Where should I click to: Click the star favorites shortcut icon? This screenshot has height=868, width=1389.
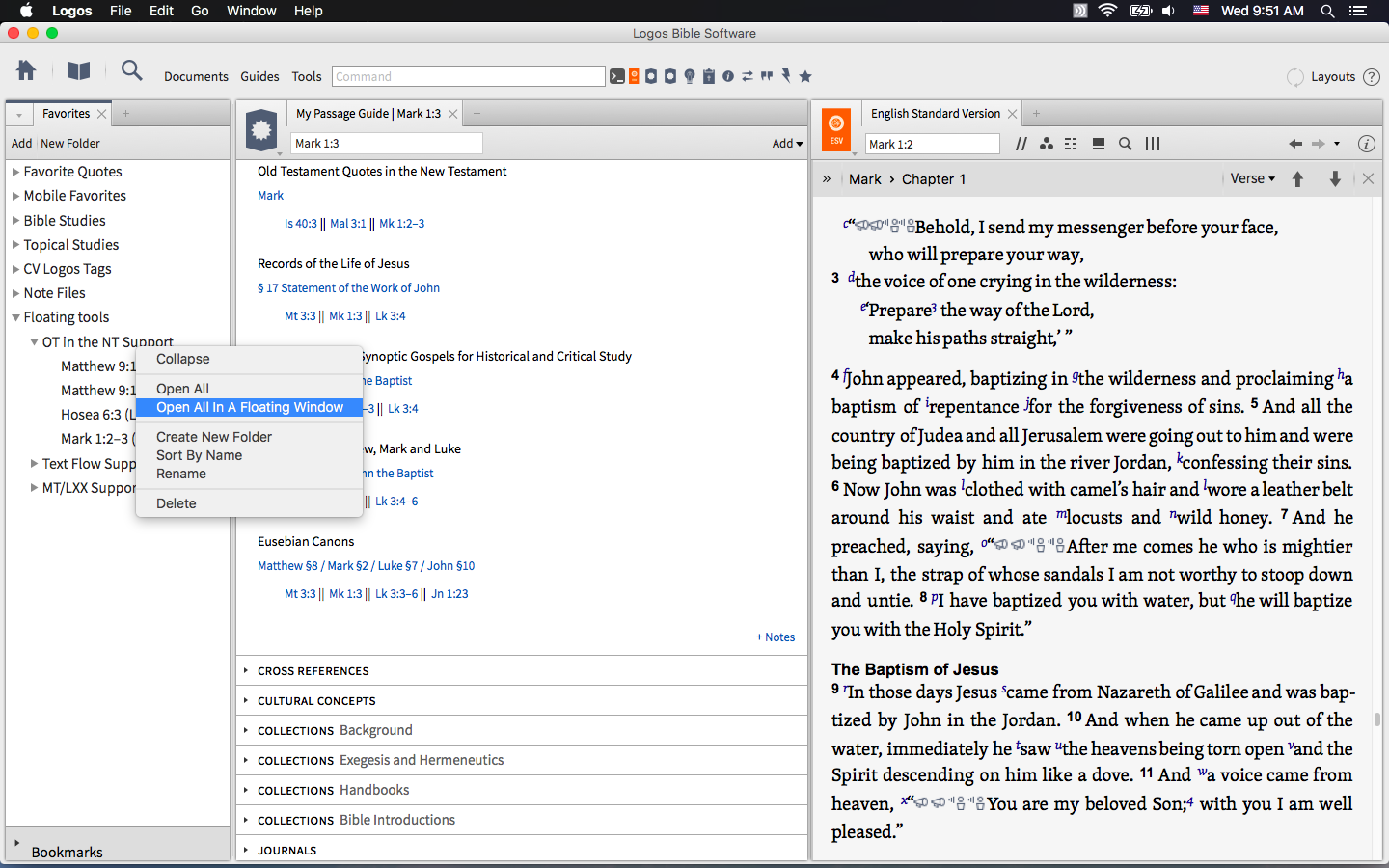click(x=805, y=76)
